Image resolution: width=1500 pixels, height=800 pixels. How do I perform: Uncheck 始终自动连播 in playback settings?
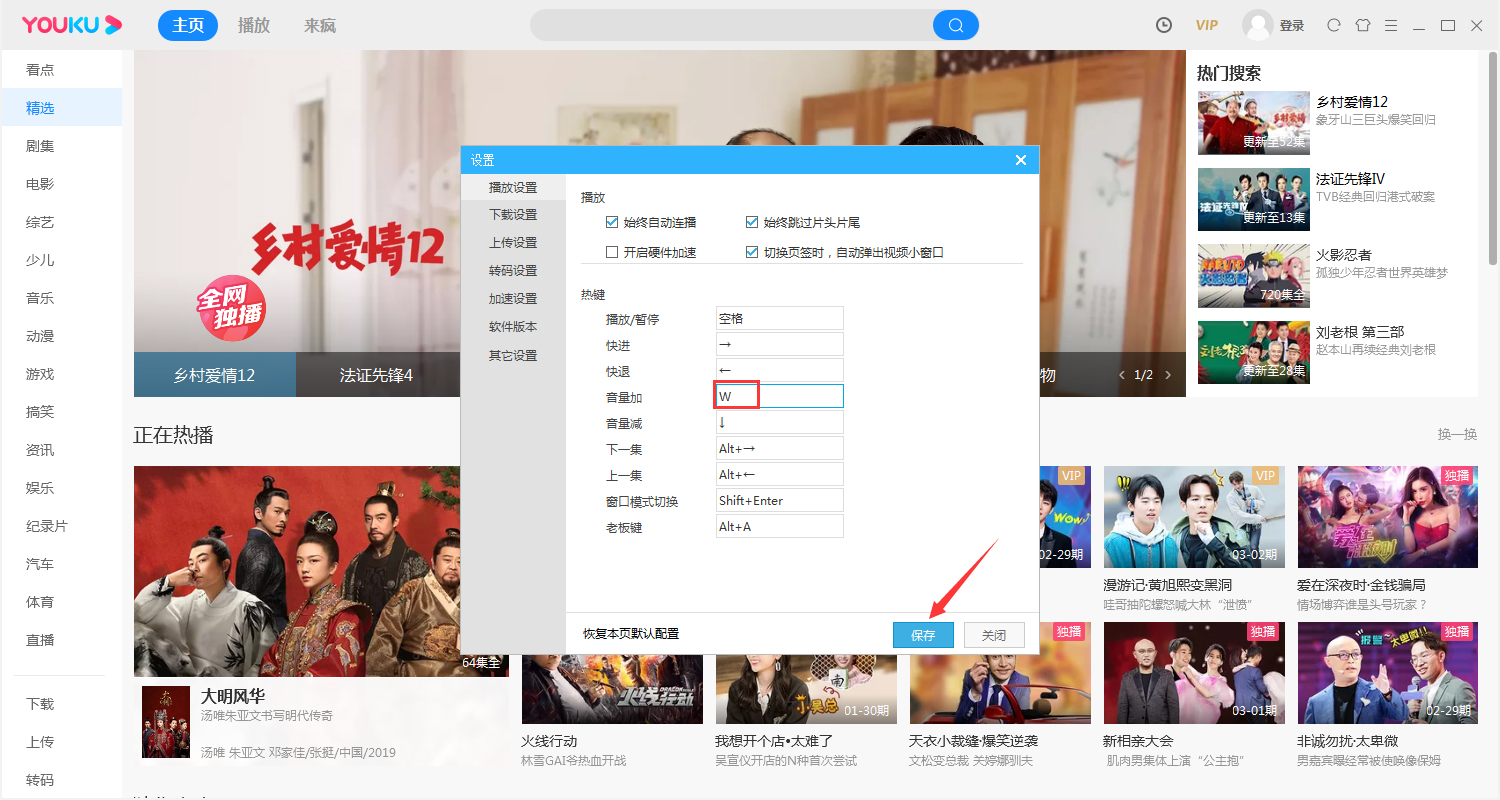tap(611, 222)
